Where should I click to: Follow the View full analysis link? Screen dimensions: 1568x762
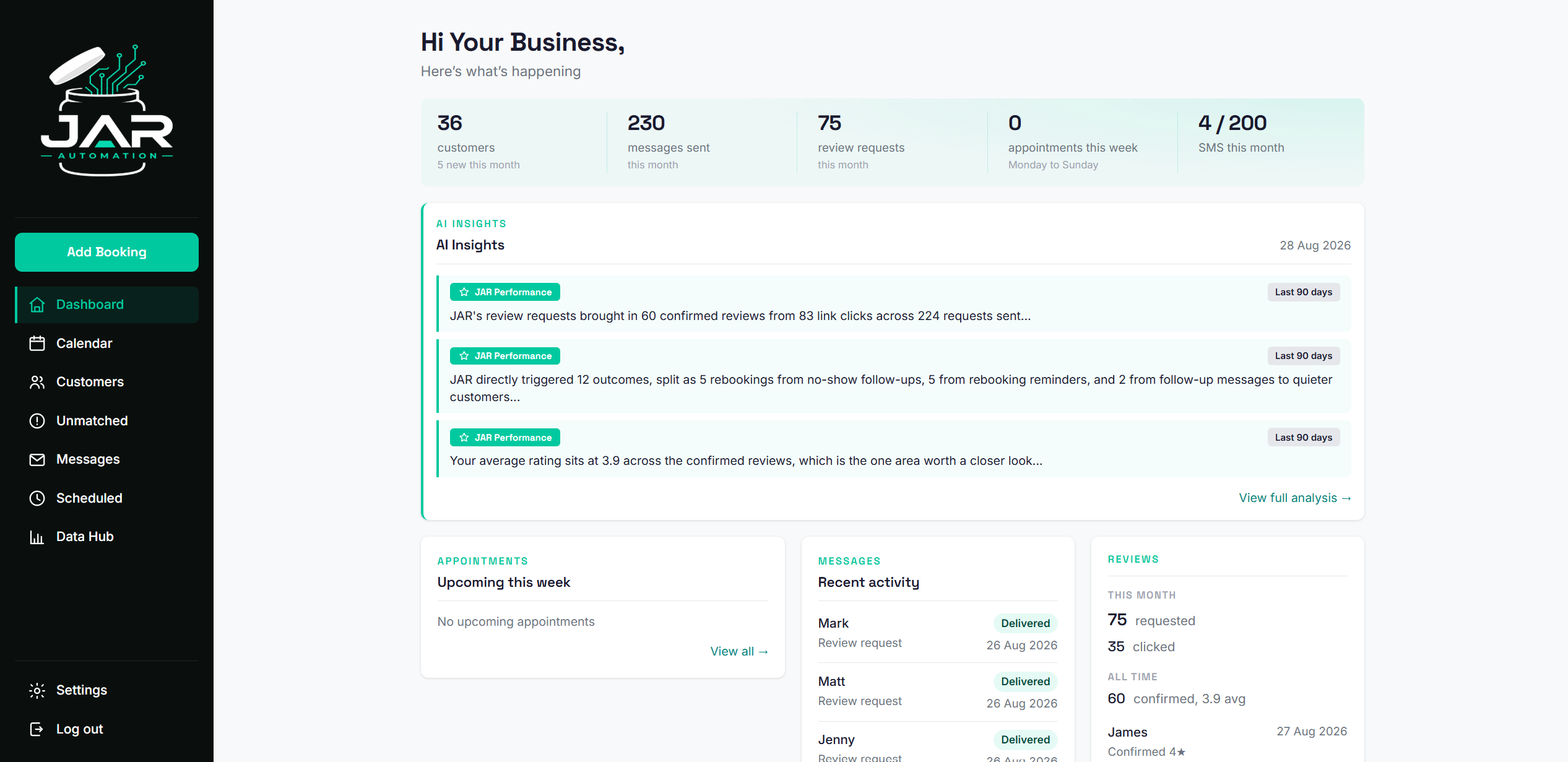pos(1294,498)
